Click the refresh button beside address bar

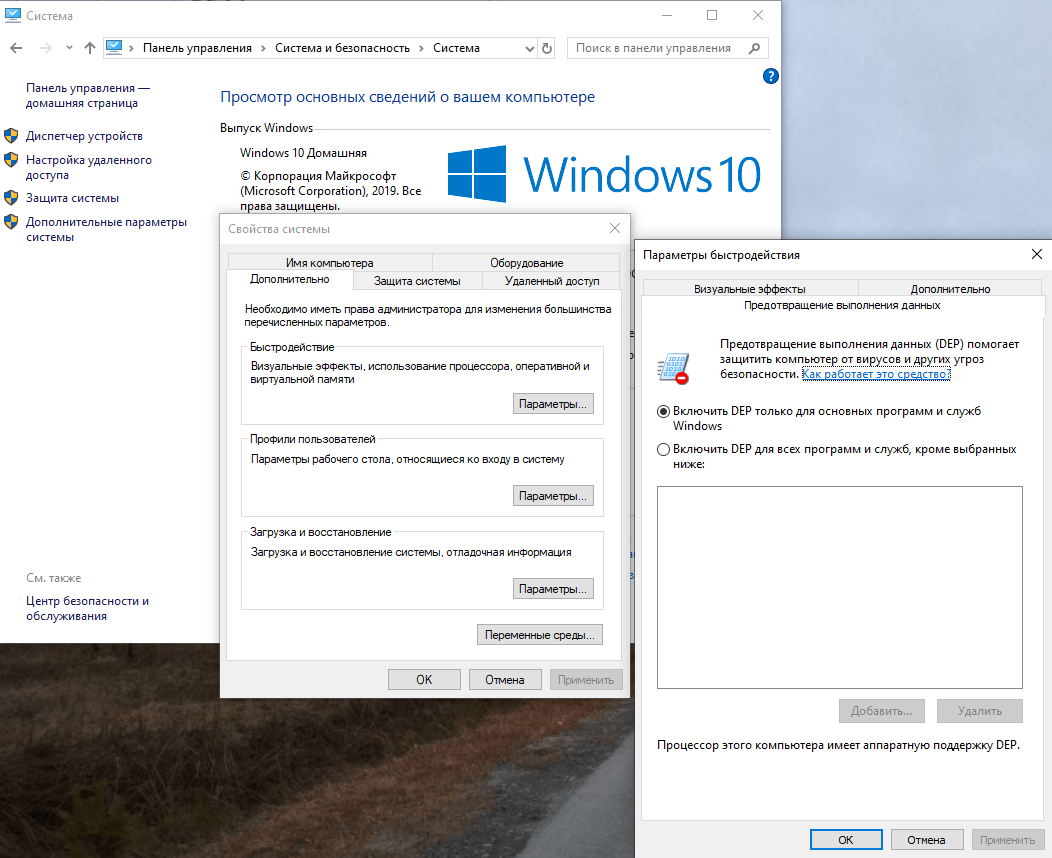pos(547,48)
